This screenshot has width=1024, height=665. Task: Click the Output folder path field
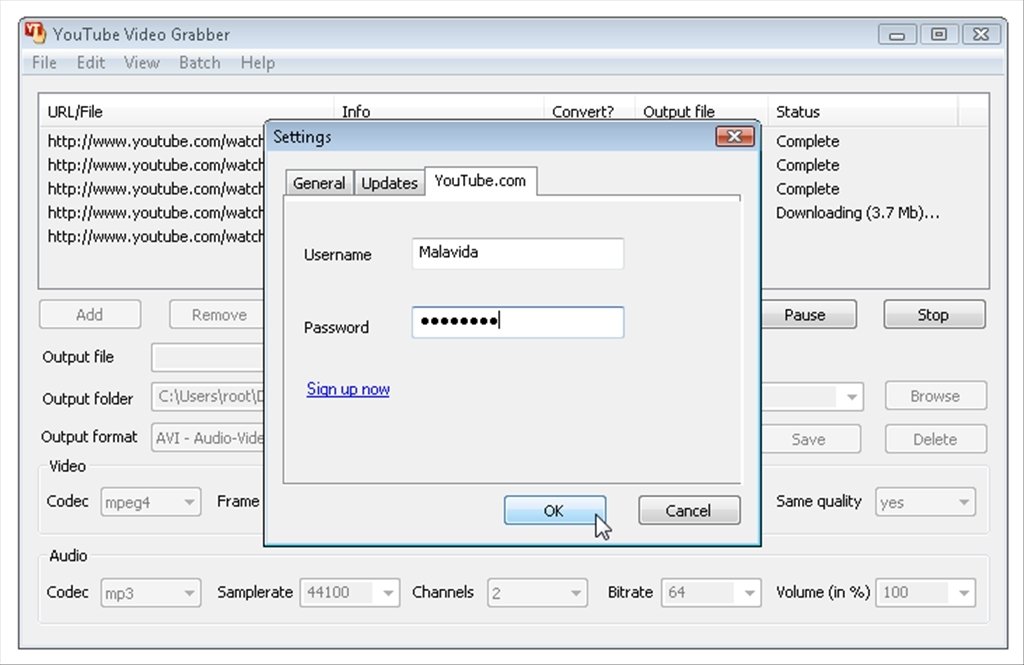point(208,397)
